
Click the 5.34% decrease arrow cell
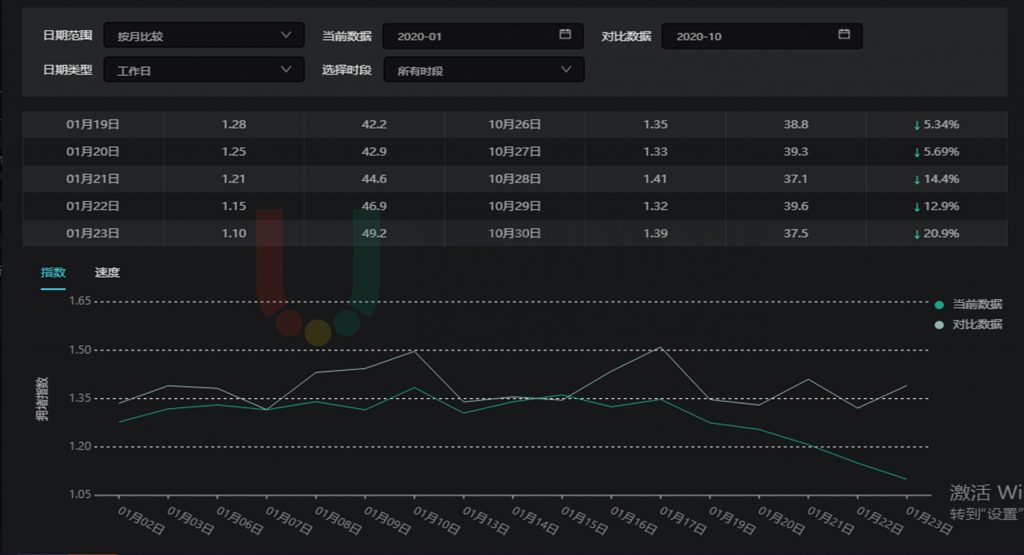[936, 125]
